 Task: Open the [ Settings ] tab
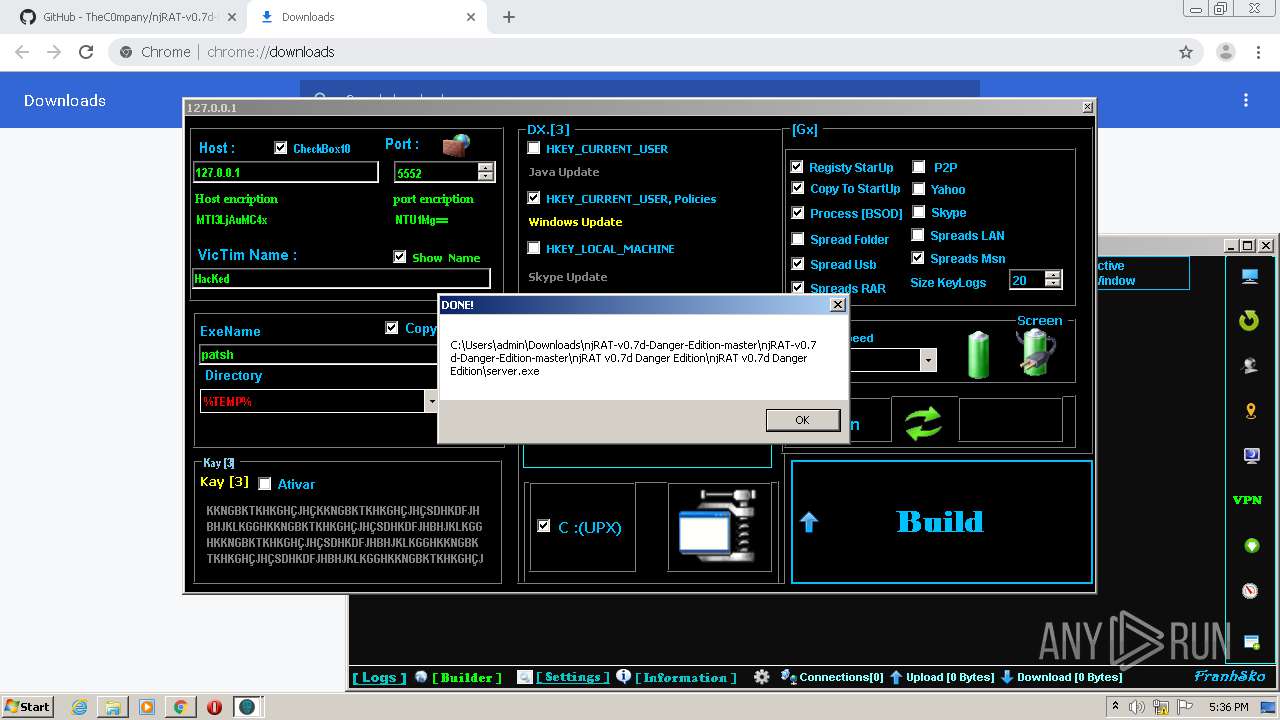(x=572, y=677)
